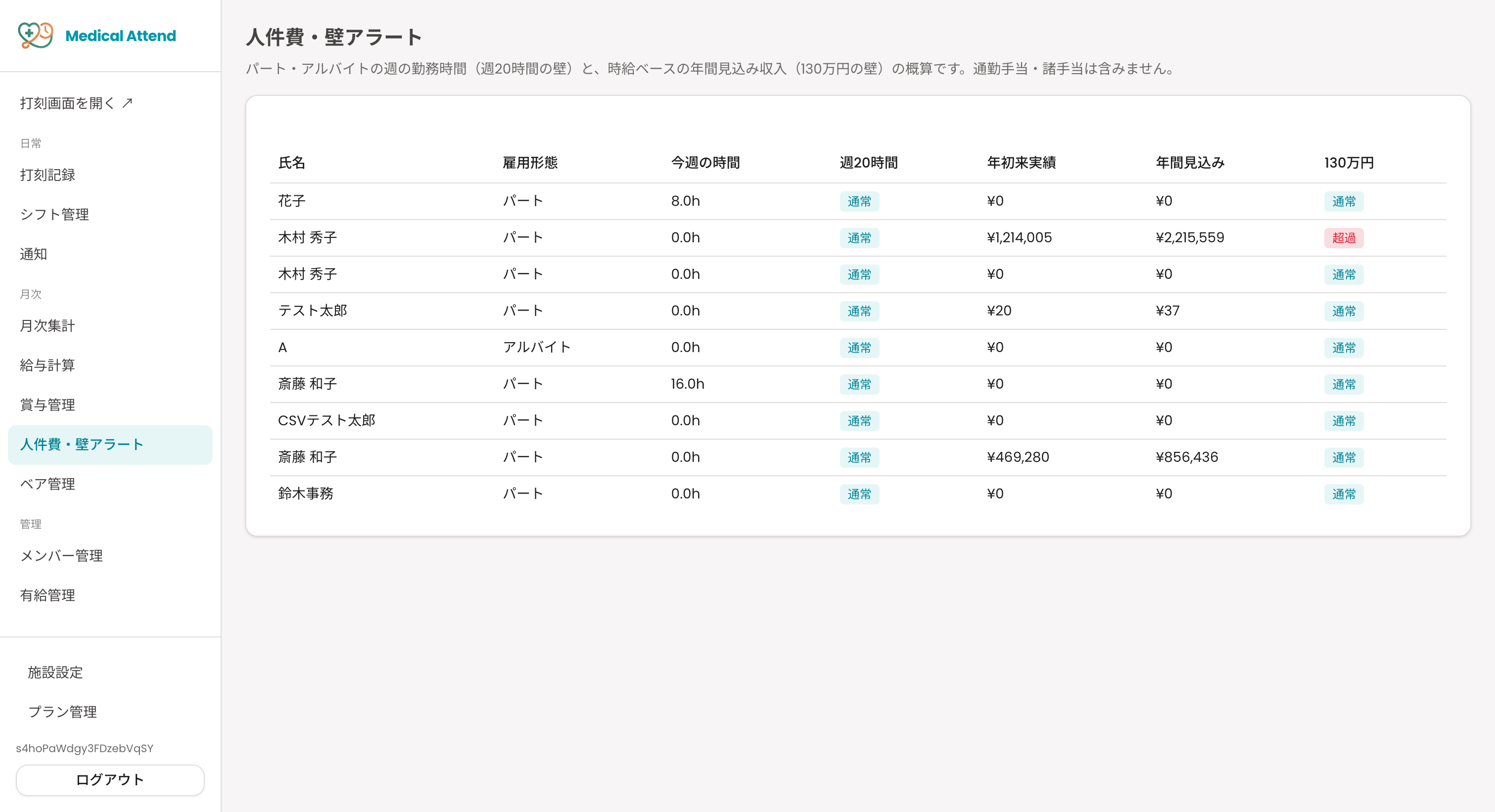The height and width of the screenshot is (812, 1495).
Task: Click the ログアウト button
Action: click(x=110, y=780)
